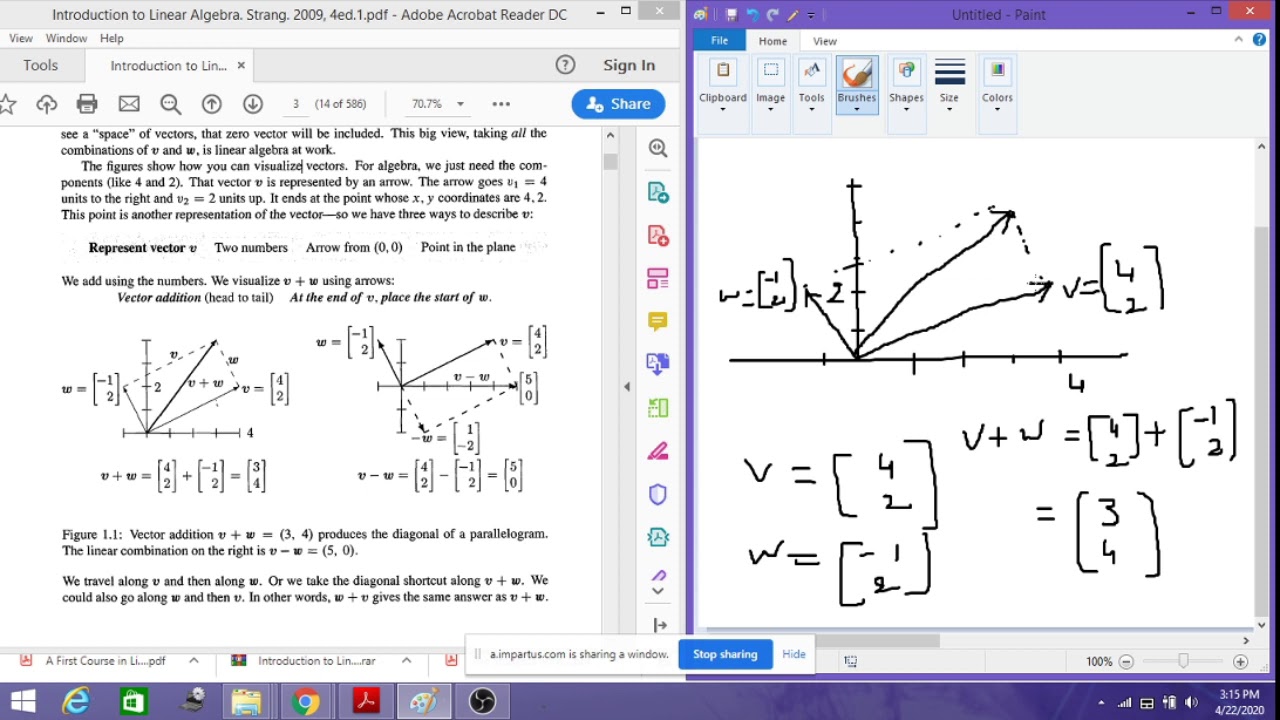Launch Internet Explorer from the taskbar
1280x720 pixels.
[76, 701]
